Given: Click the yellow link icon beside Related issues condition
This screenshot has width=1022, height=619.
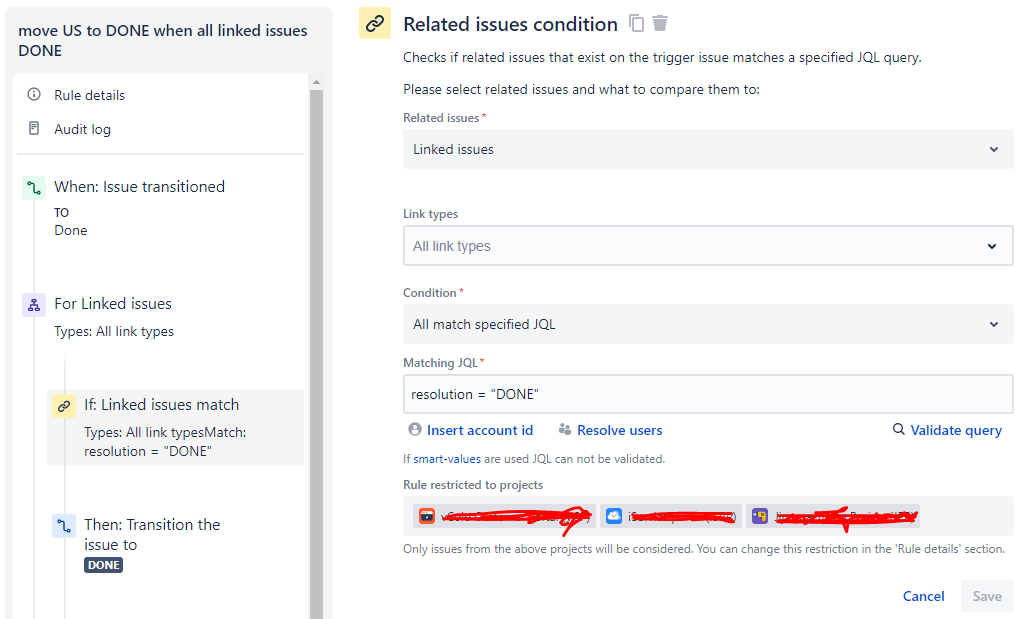Looking at the screenshot, I should pyautogui.click(x=374, y=23).
